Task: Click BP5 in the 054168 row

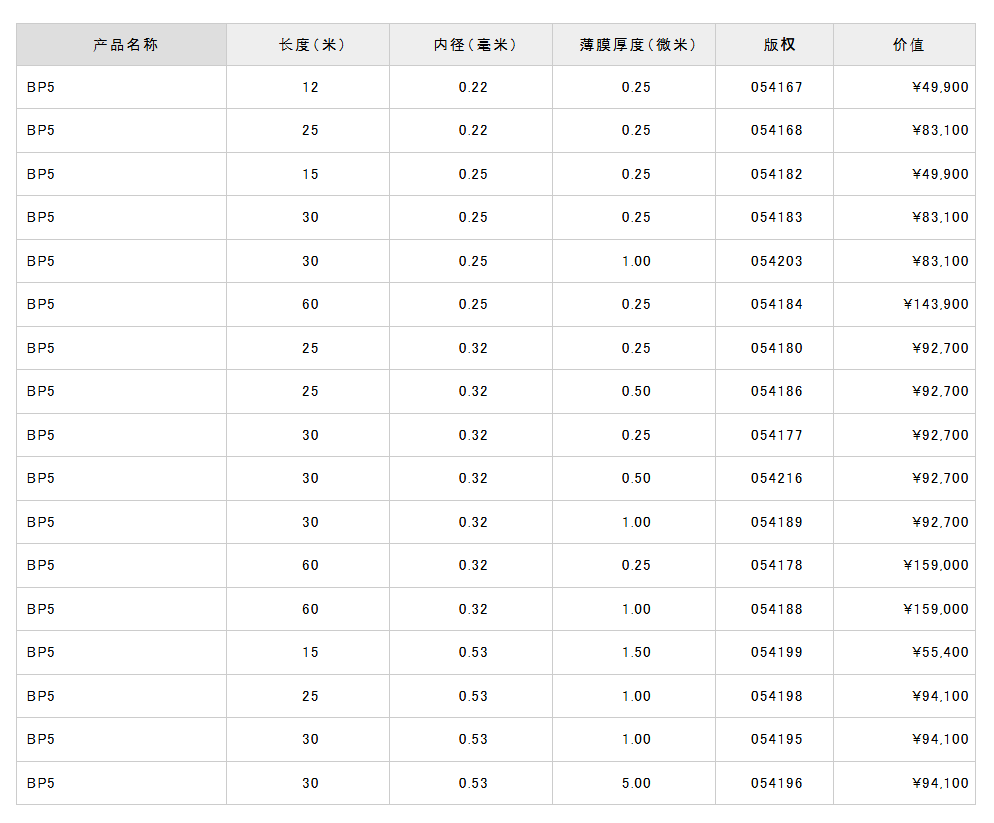Action: [41, 130]
